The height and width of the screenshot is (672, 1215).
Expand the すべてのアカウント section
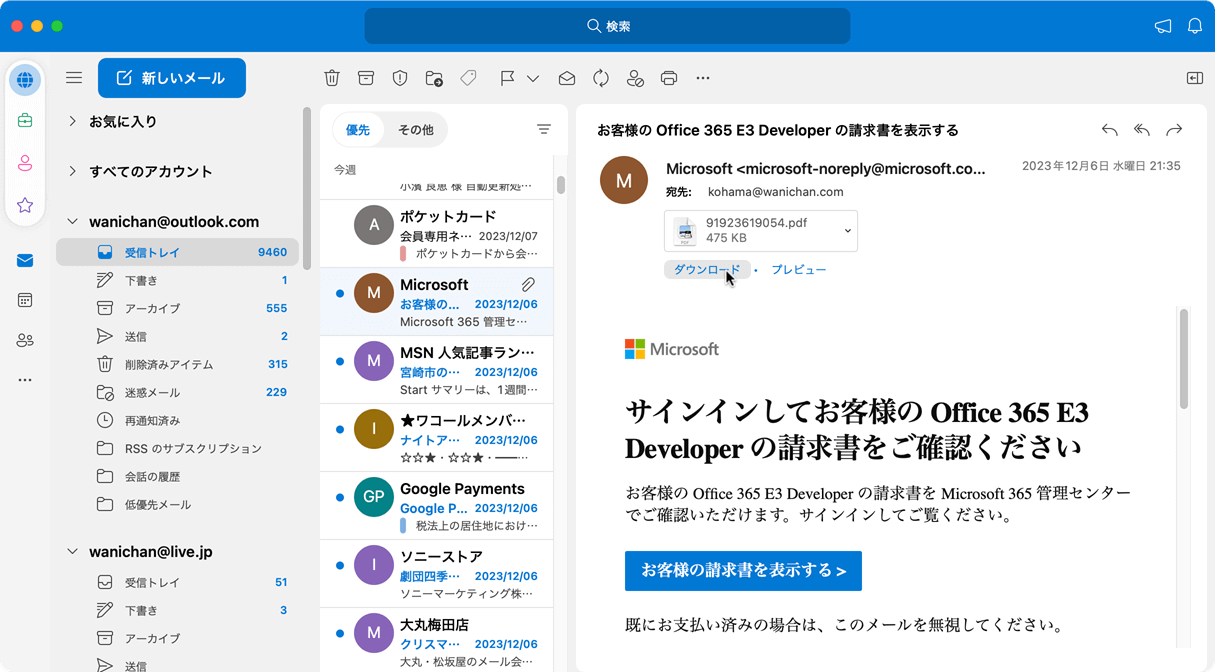pyautogui.click(x=72, y=171)
